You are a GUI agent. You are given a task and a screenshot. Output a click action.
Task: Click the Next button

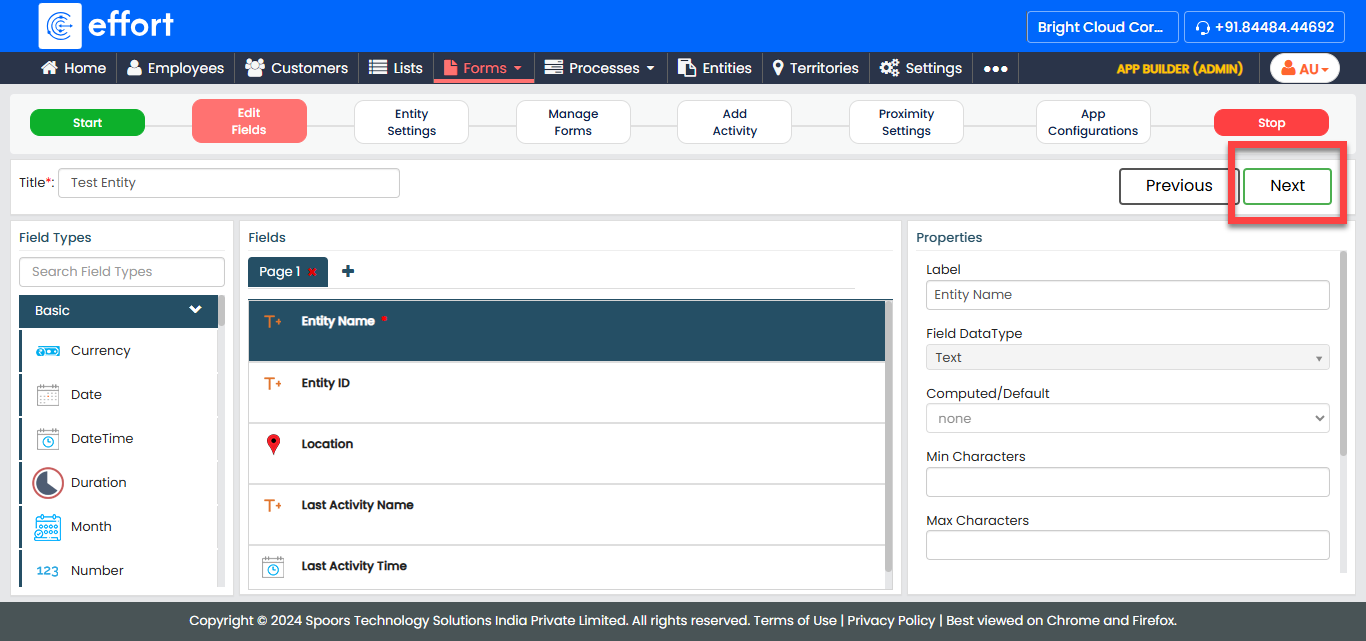(1287, 186)
